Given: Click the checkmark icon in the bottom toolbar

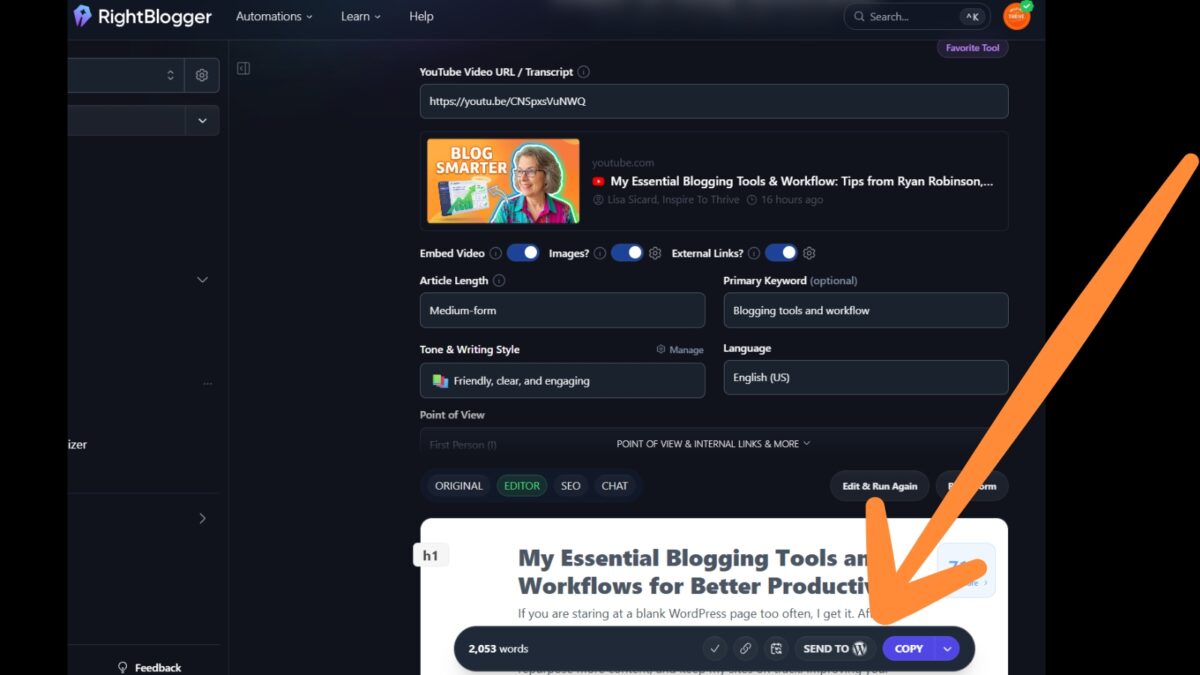Looking at the screenshot, I should pyautogui.click(x=714, y=648).
